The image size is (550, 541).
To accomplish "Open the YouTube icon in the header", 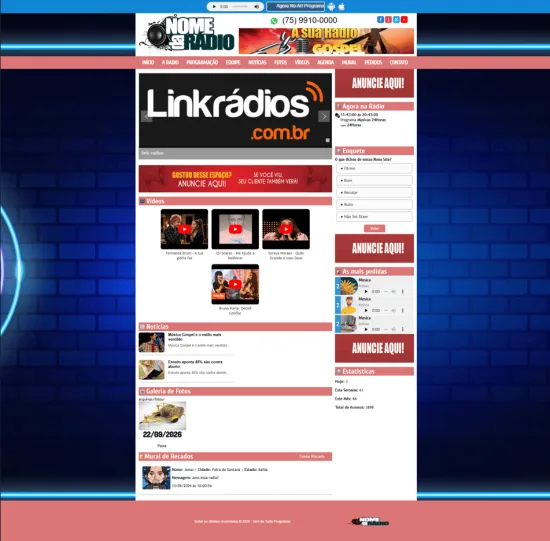I will (404, 20).
